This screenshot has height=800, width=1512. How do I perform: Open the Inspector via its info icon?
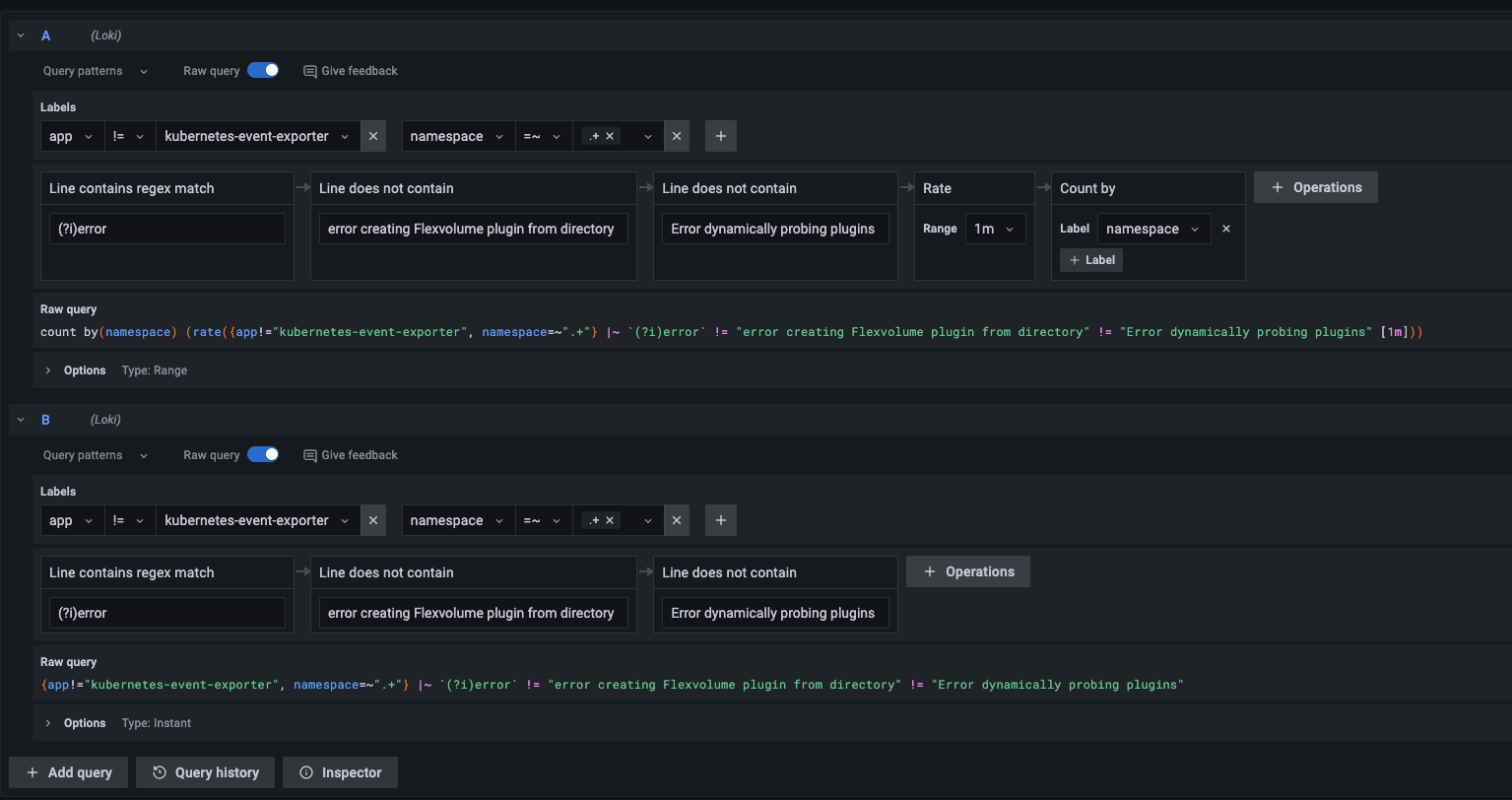304,772
